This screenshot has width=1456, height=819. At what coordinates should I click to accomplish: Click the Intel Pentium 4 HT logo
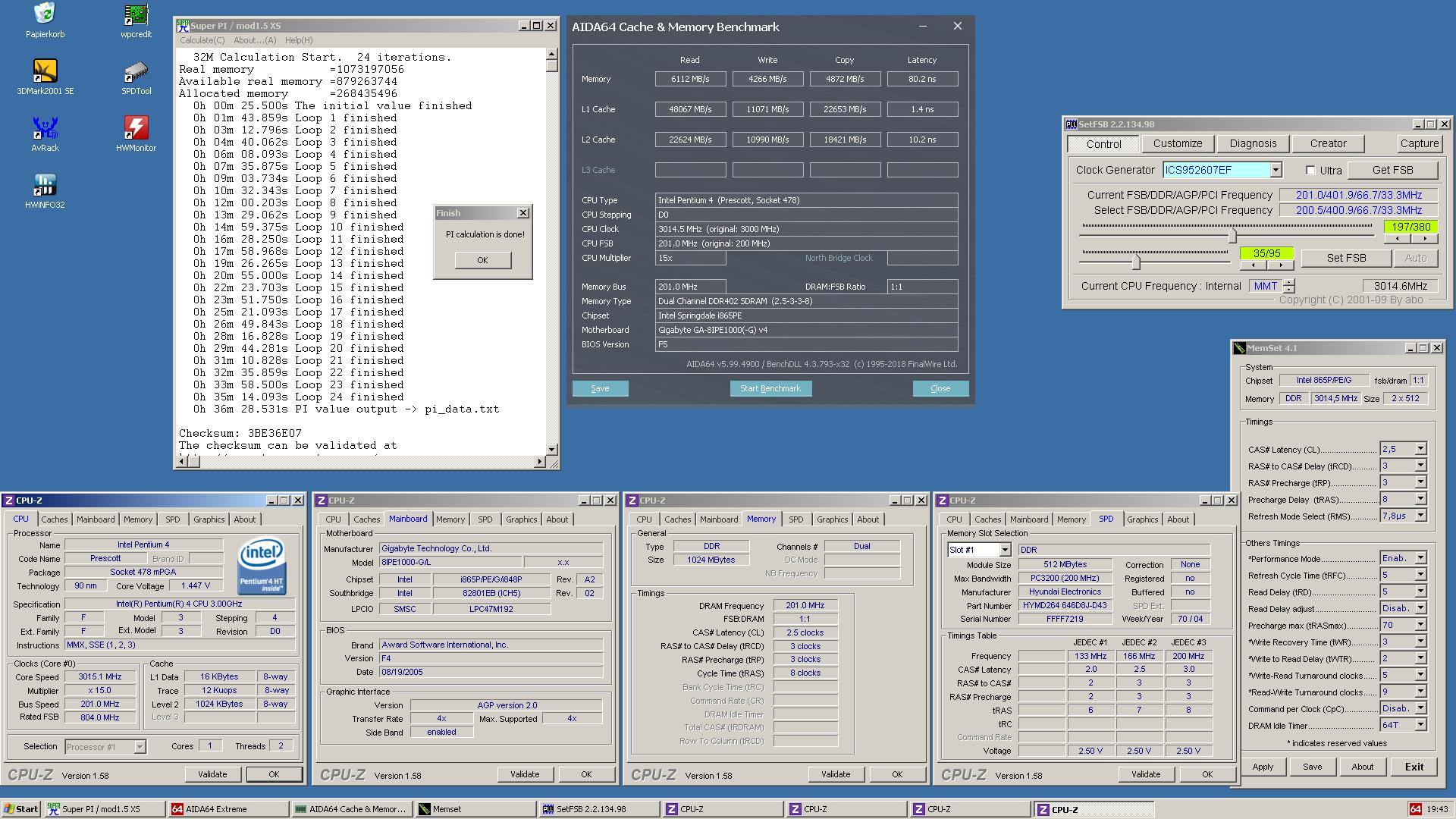(x=262, y=566)
